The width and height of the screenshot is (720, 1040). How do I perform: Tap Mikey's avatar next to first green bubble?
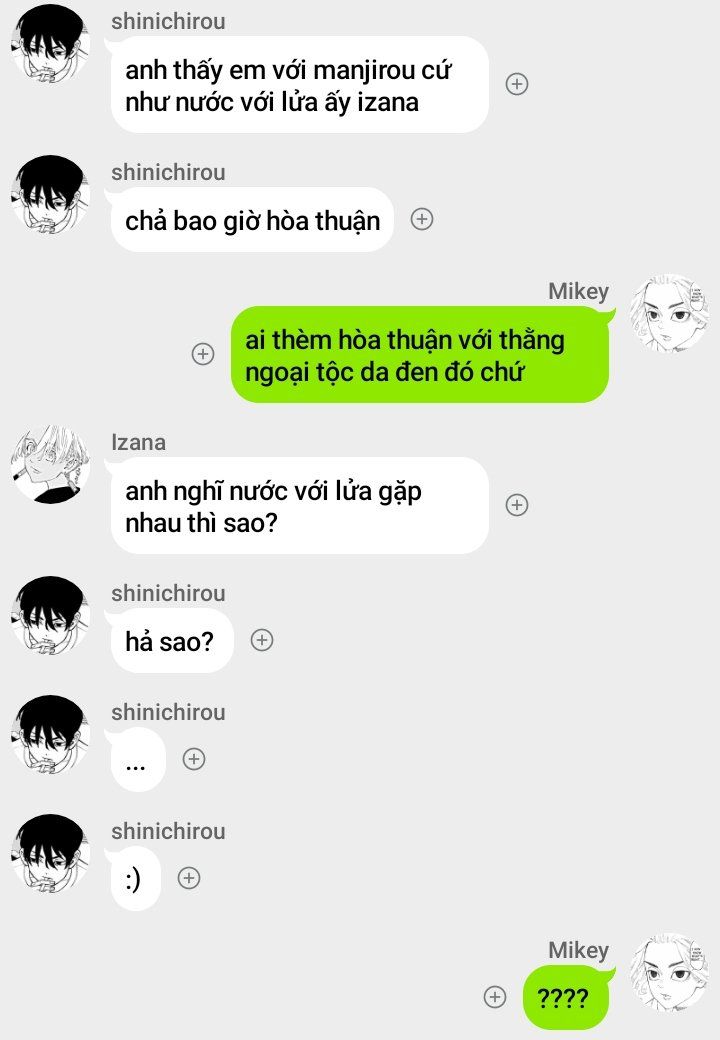point(669,314)
